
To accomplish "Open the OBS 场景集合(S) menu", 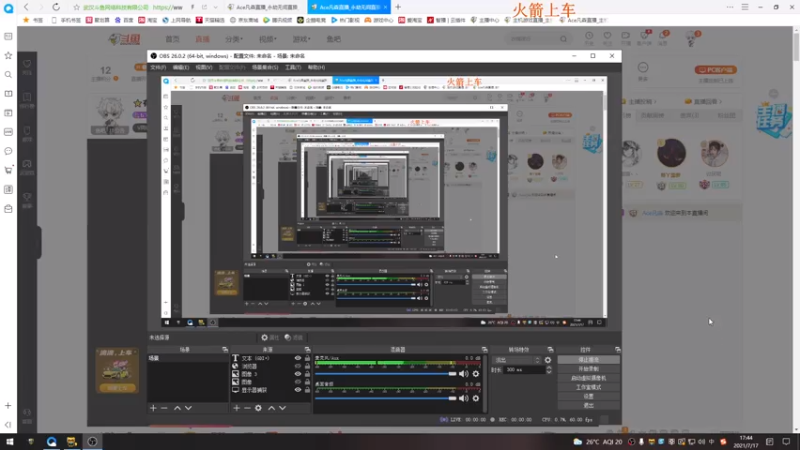I will [x=265, y=67].
